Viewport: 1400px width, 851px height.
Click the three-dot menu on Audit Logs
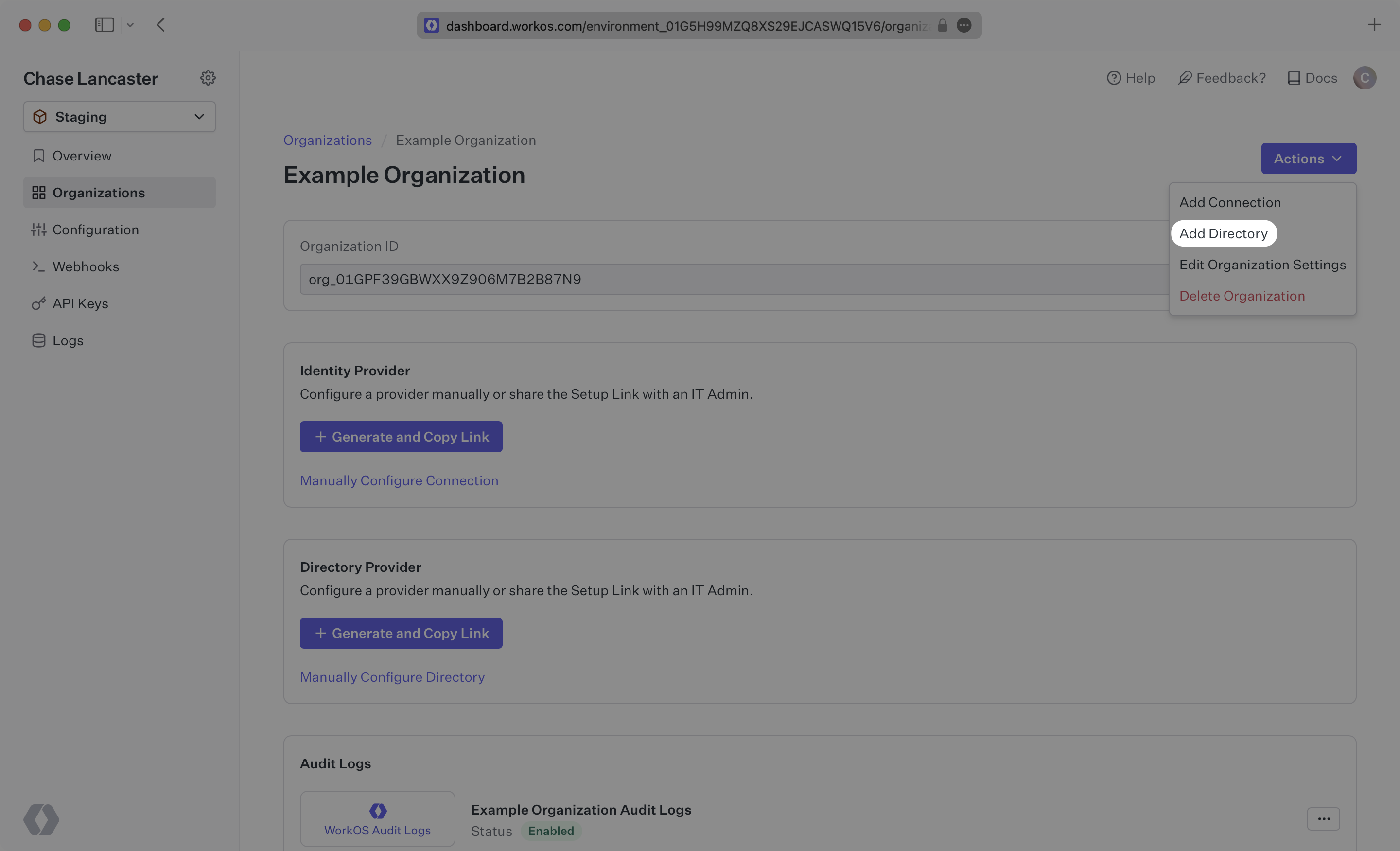click(x=1324, y=818)
